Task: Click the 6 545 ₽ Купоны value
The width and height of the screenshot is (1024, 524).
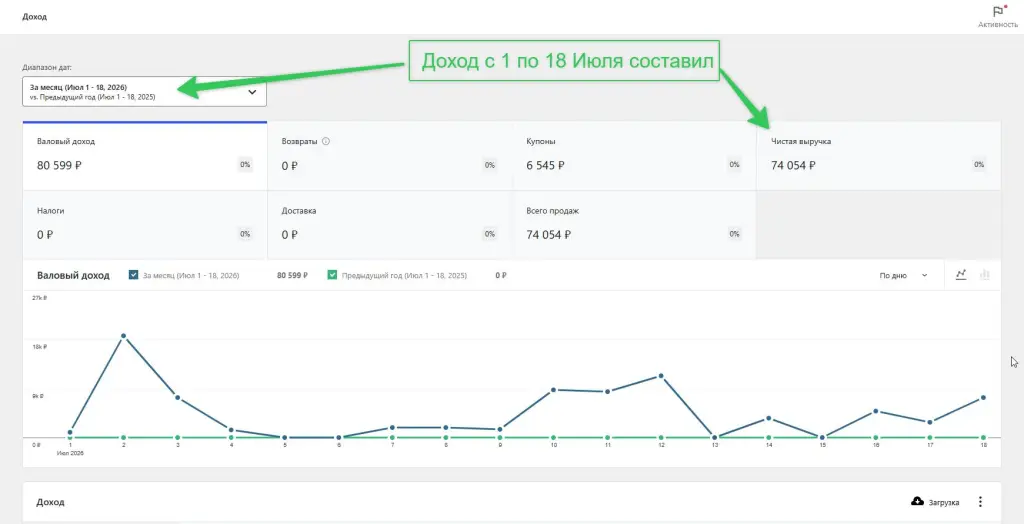Action: [x=545, y=165]
